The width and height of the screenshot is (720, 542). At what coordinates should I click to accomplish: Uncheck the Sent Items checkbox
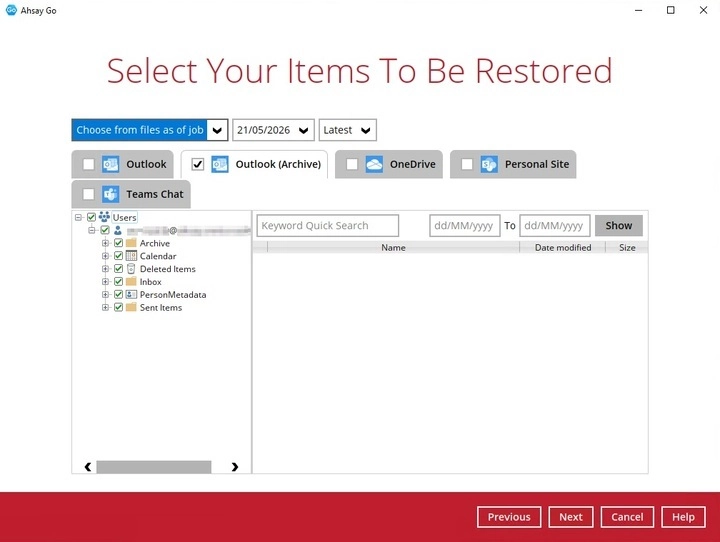[x=118, y=307]
